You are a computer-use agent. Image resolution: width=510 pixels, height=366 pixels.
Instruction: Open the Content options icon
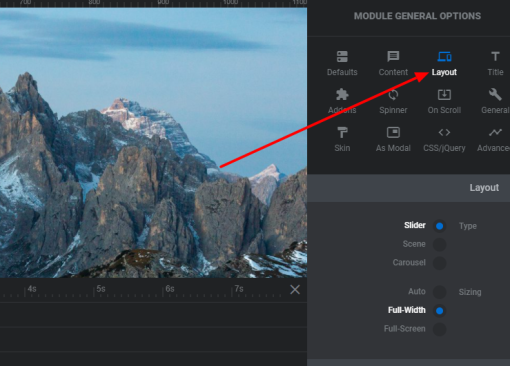click(393, 57)
